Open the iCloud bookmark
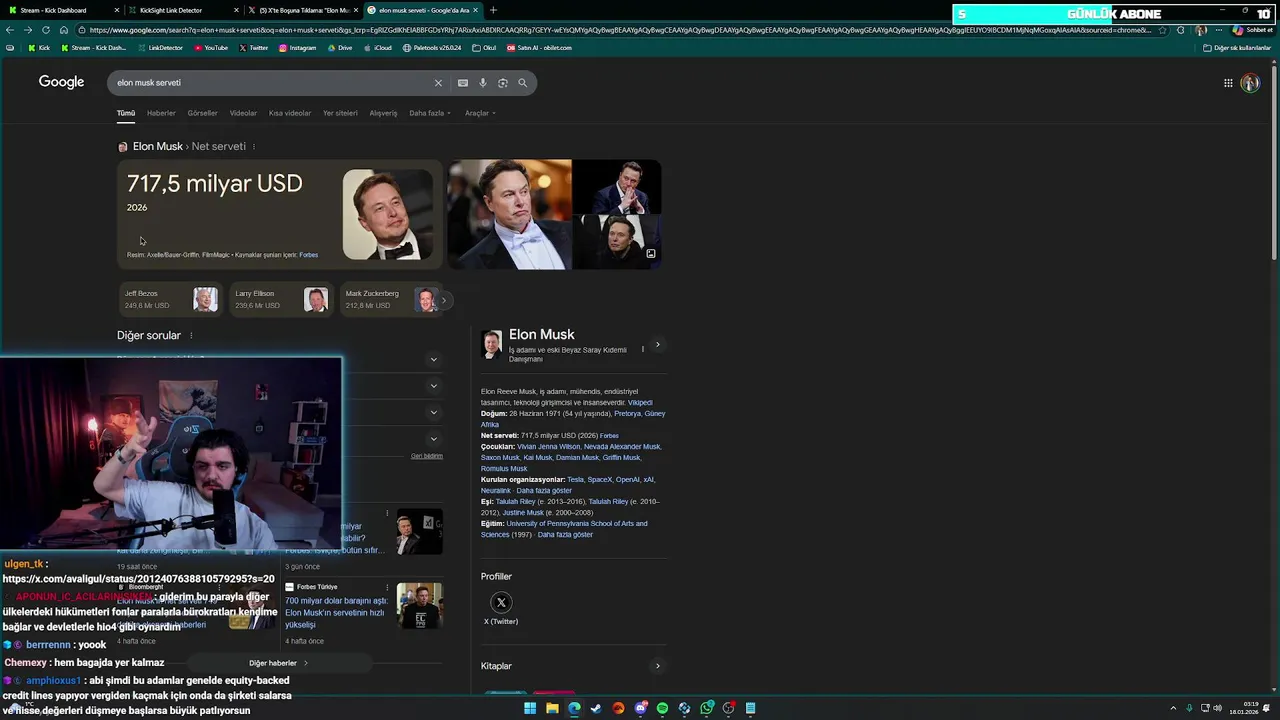This screenshot has height=720, width=1280. pos(378,48)
